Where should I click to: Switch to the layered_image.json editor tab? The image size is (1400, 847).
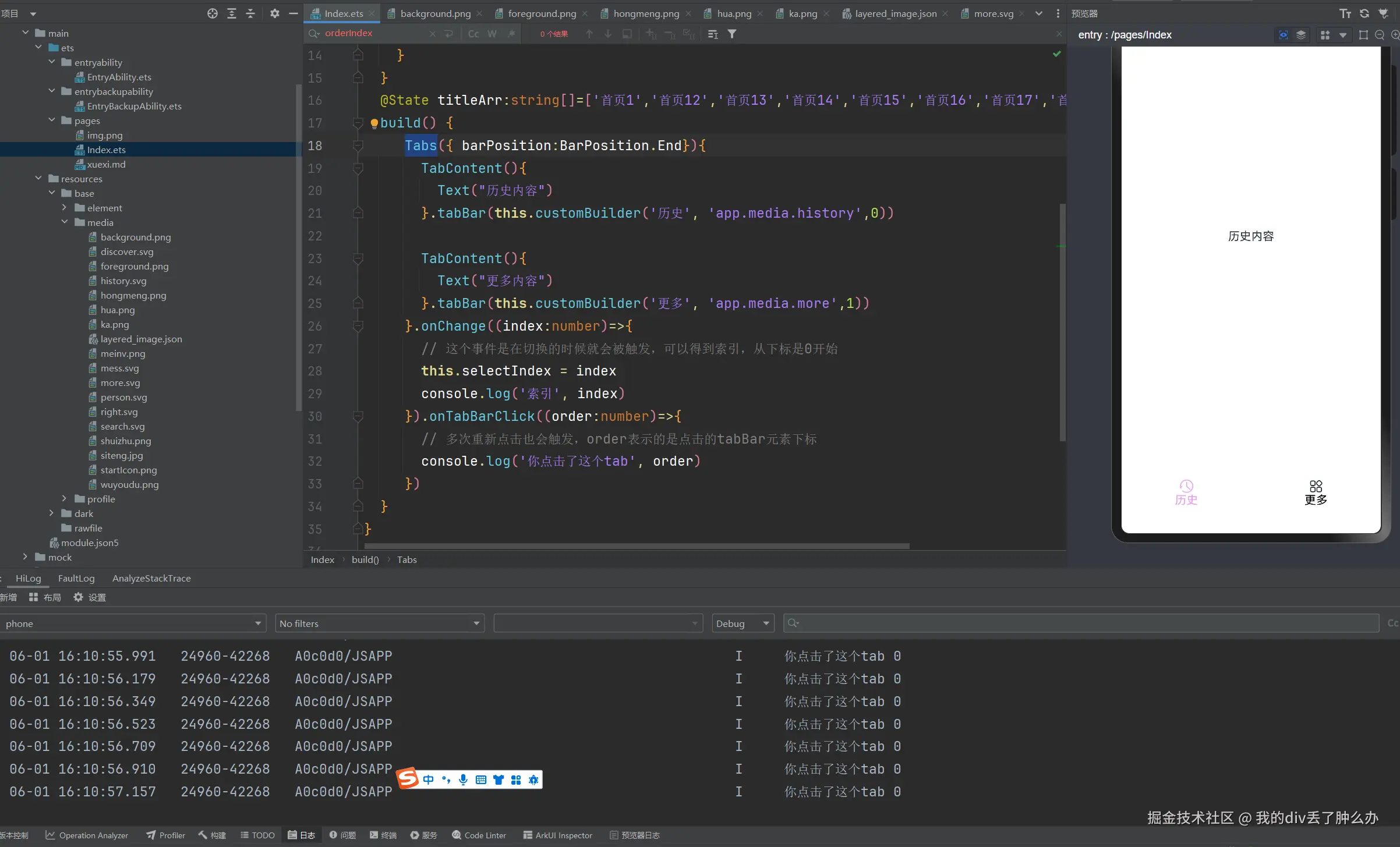click(x=895, y=13)
